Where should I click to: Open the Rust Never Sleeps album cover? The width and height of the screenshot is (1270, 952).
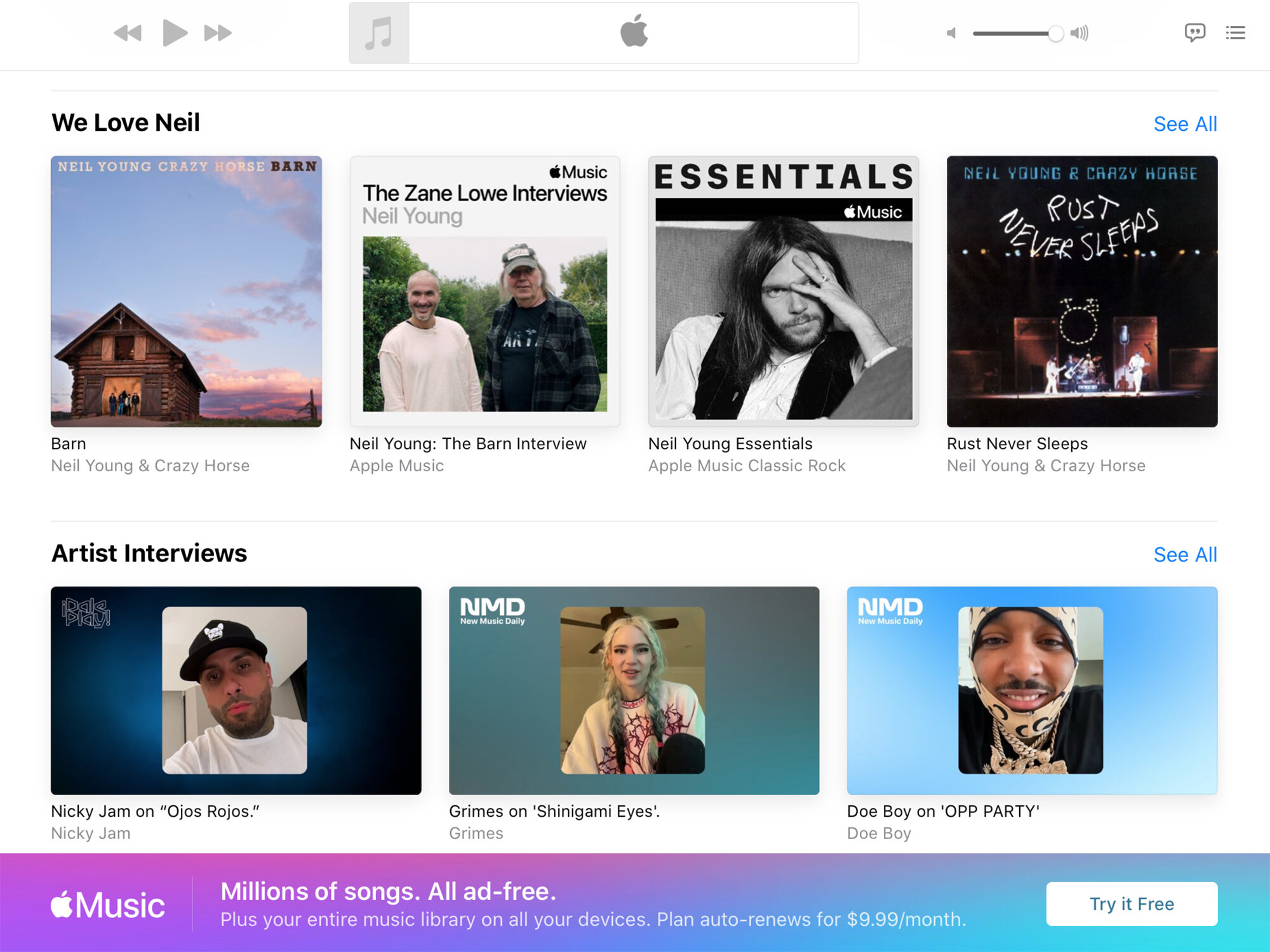click(1082, 292)
